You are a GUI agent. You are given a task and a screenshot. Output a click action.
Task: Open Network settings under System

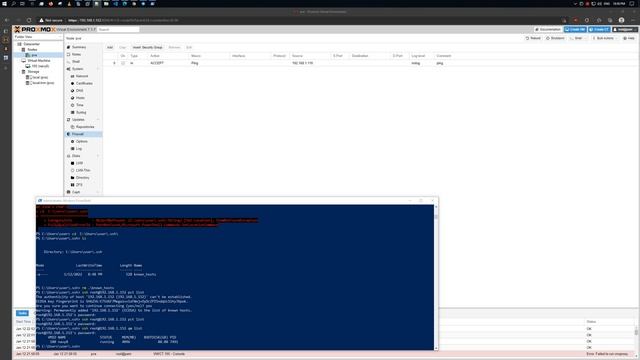(x=82, y=76)
